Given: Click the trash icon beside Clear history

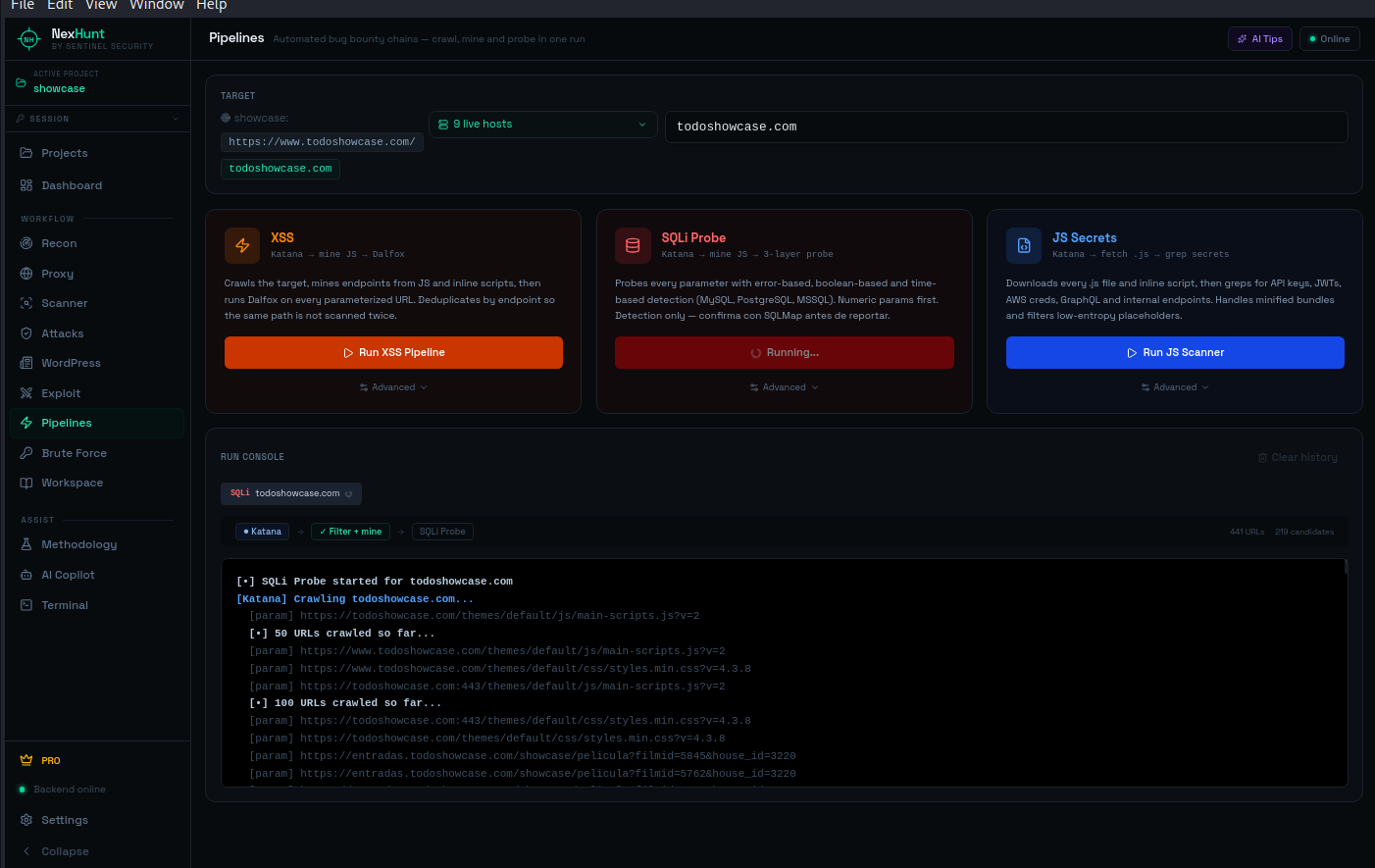Looking at the screenshot, I should [1262, 457].
